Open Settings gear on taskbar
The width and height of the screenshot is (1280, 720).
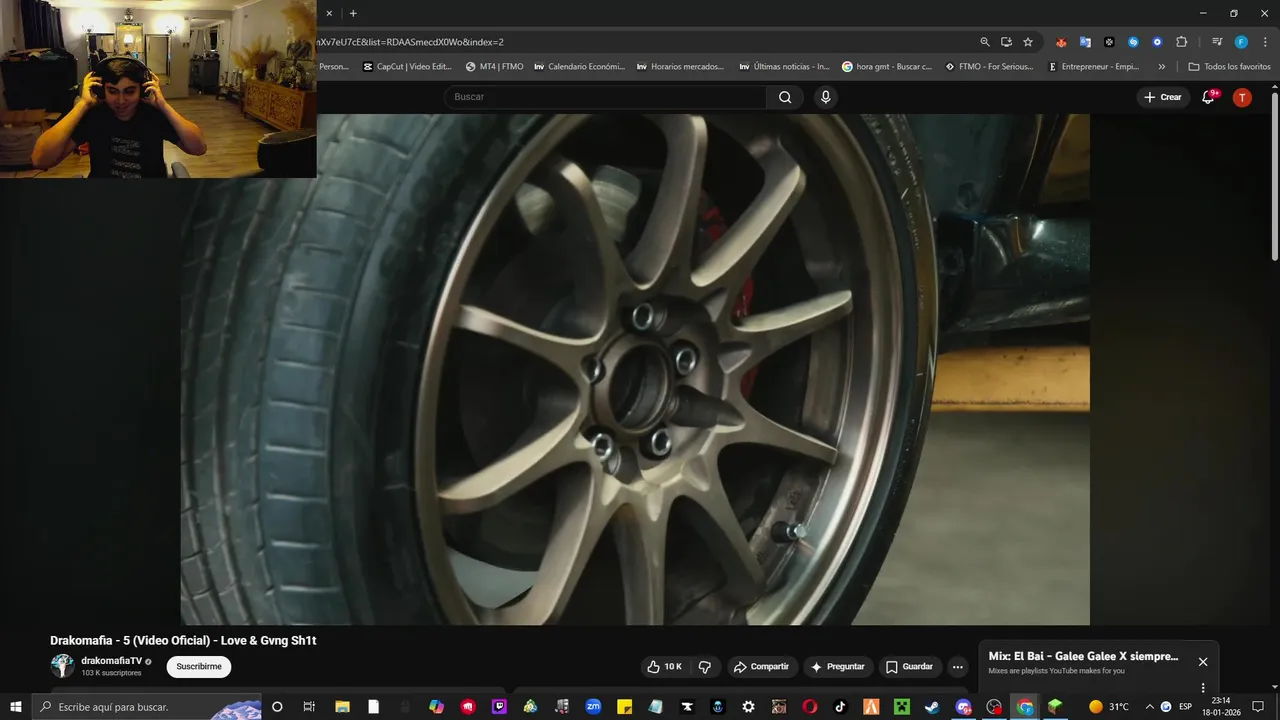coord(749,707)
